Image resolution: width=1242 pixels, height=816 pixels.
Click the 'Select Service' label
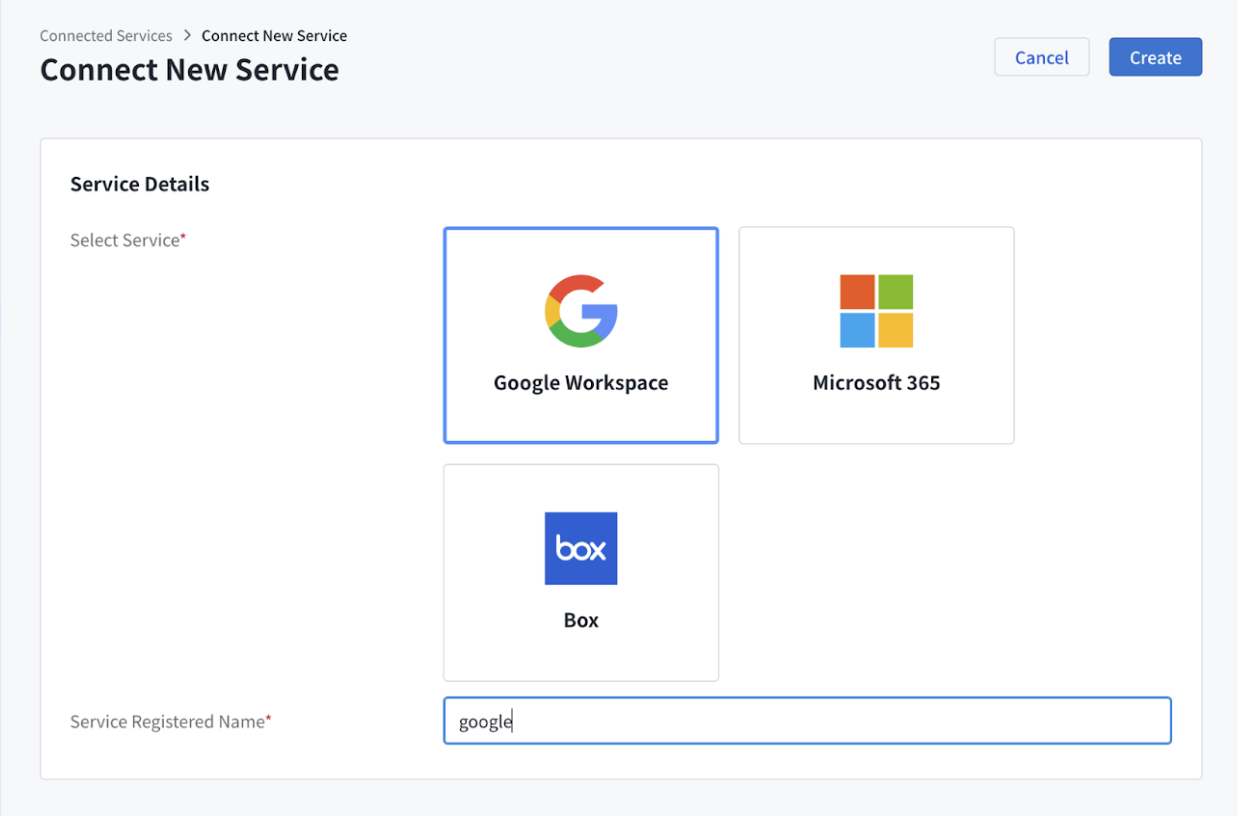pyautogui.click(x=128, y=240)
